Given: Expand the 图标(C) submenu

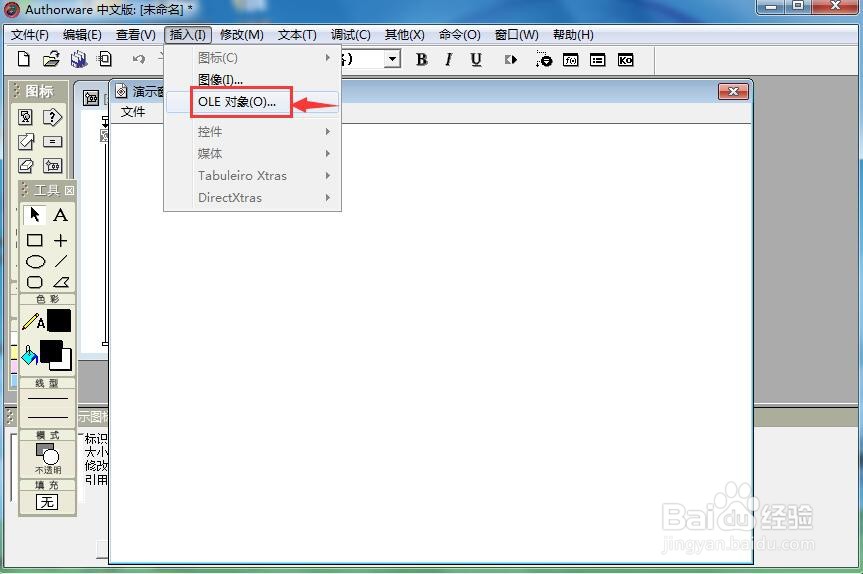Looking at the screenshot, I should [253, 58].
